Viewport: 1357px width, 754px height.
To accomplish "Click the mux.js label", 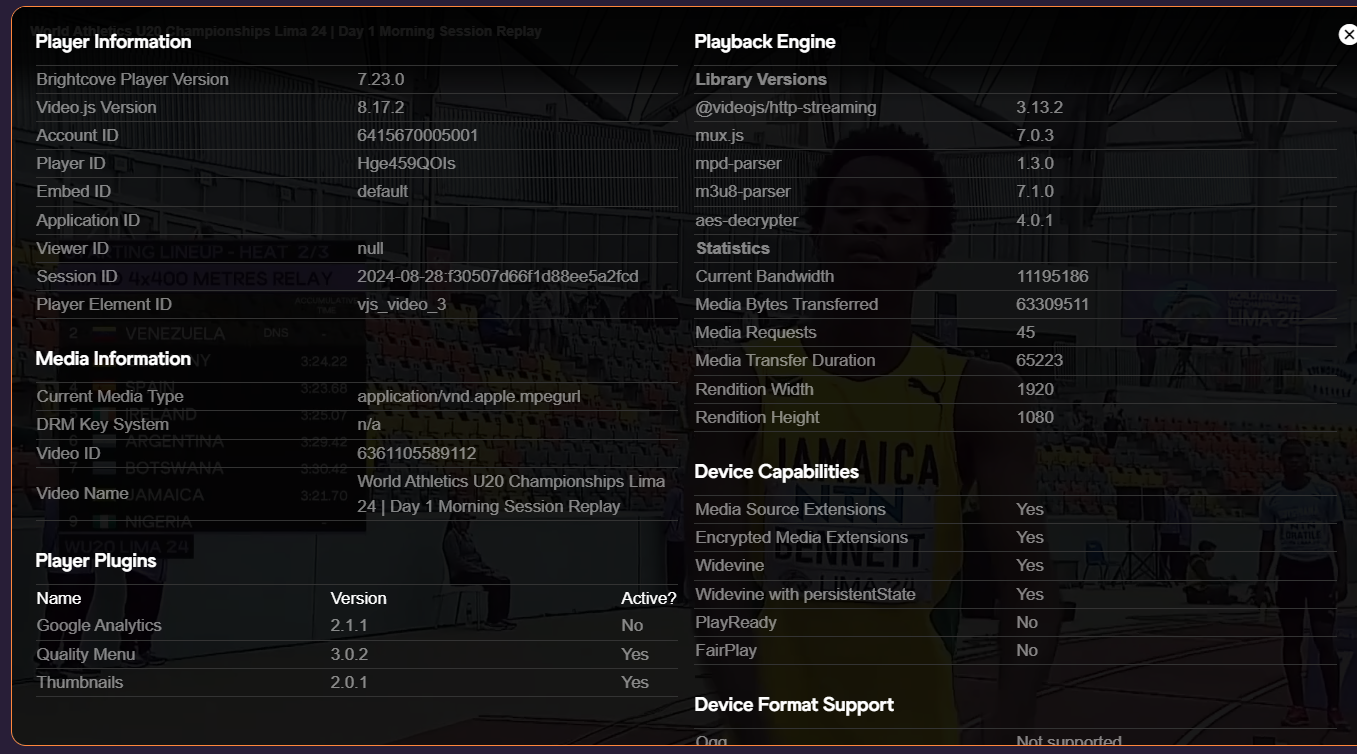I will (x=720, y=135).
